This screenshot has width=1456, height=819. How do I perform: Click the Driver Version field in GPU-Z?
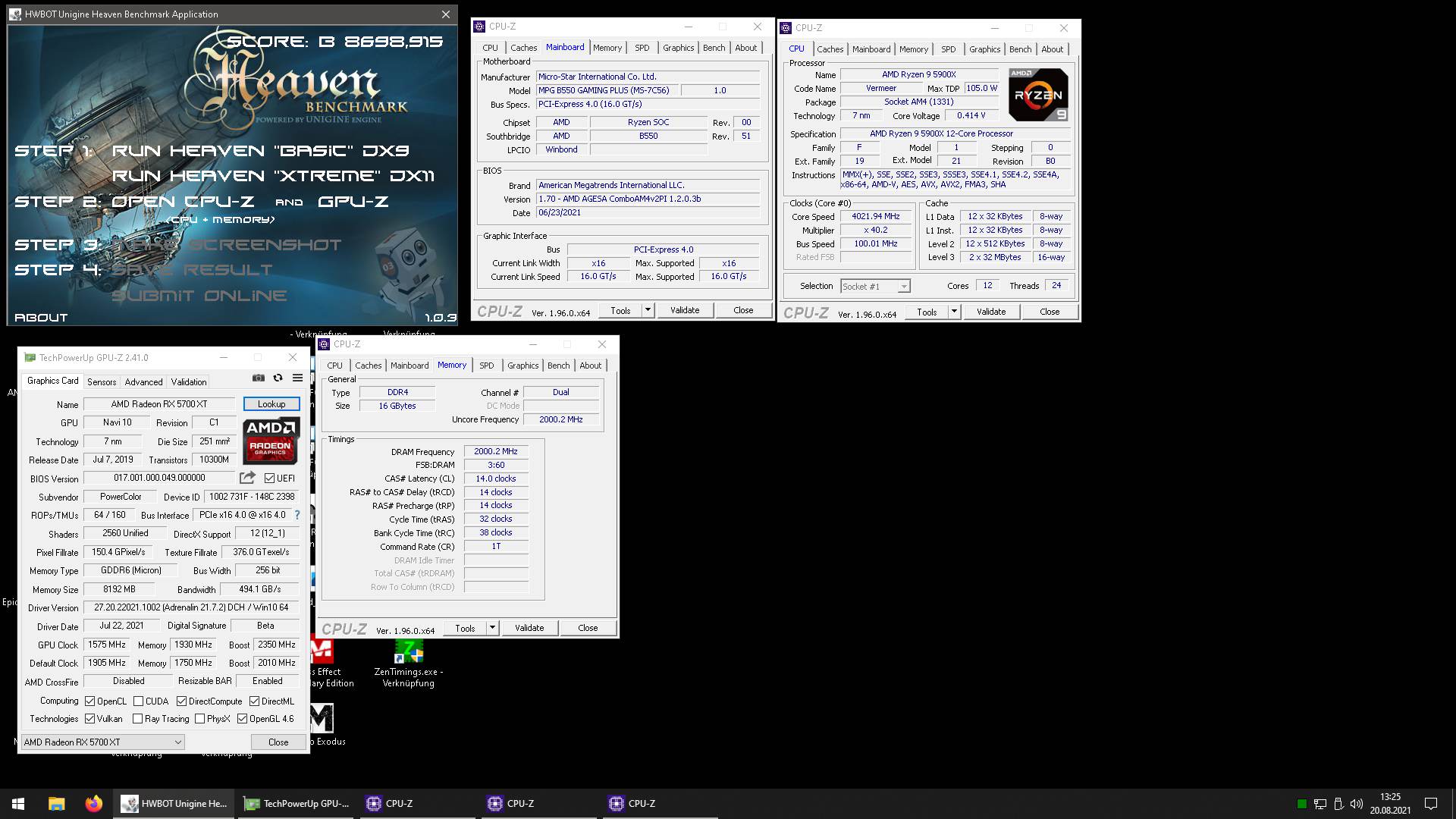point(191,607)
